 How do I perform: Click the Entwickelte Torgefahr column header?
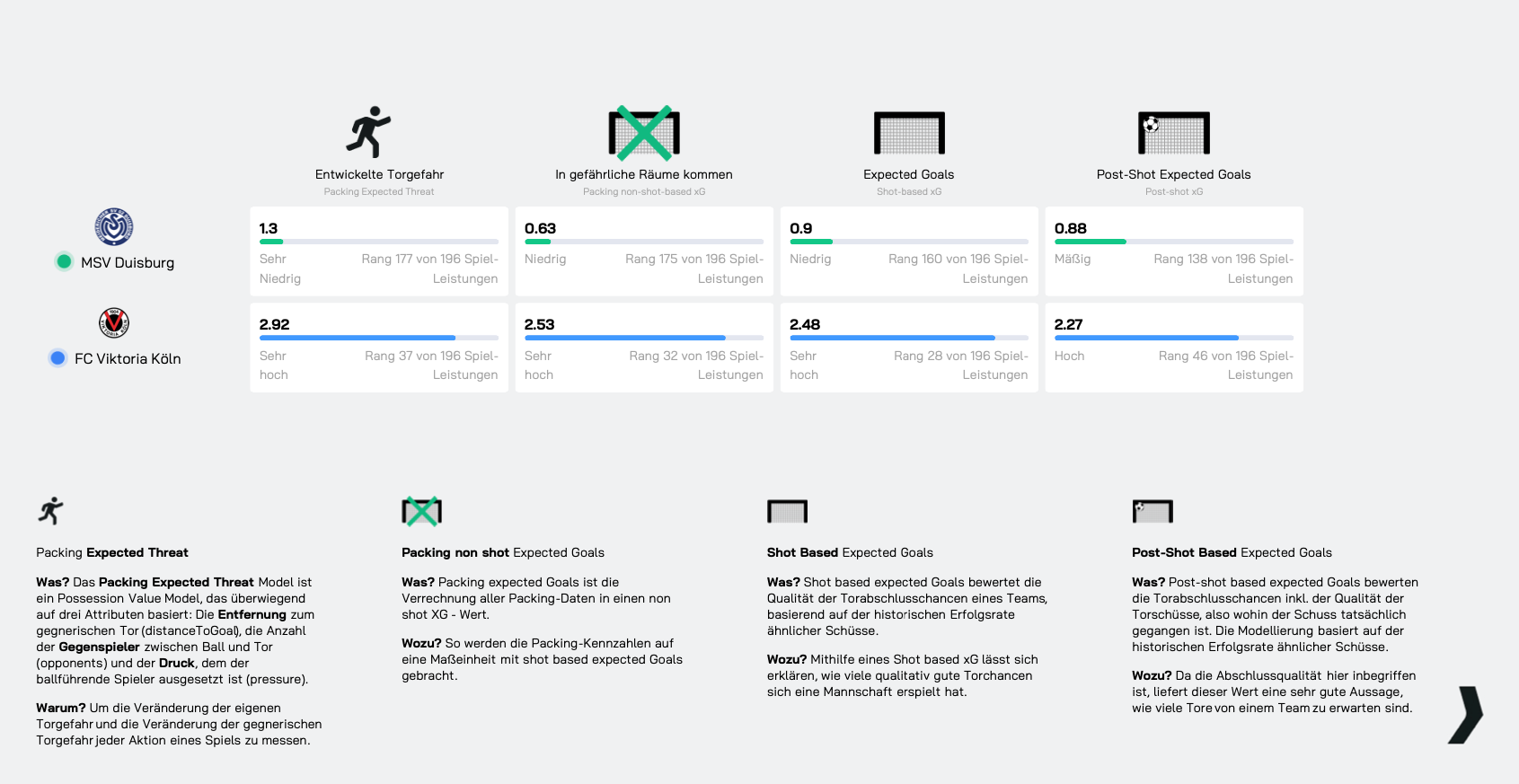[379, 174]
